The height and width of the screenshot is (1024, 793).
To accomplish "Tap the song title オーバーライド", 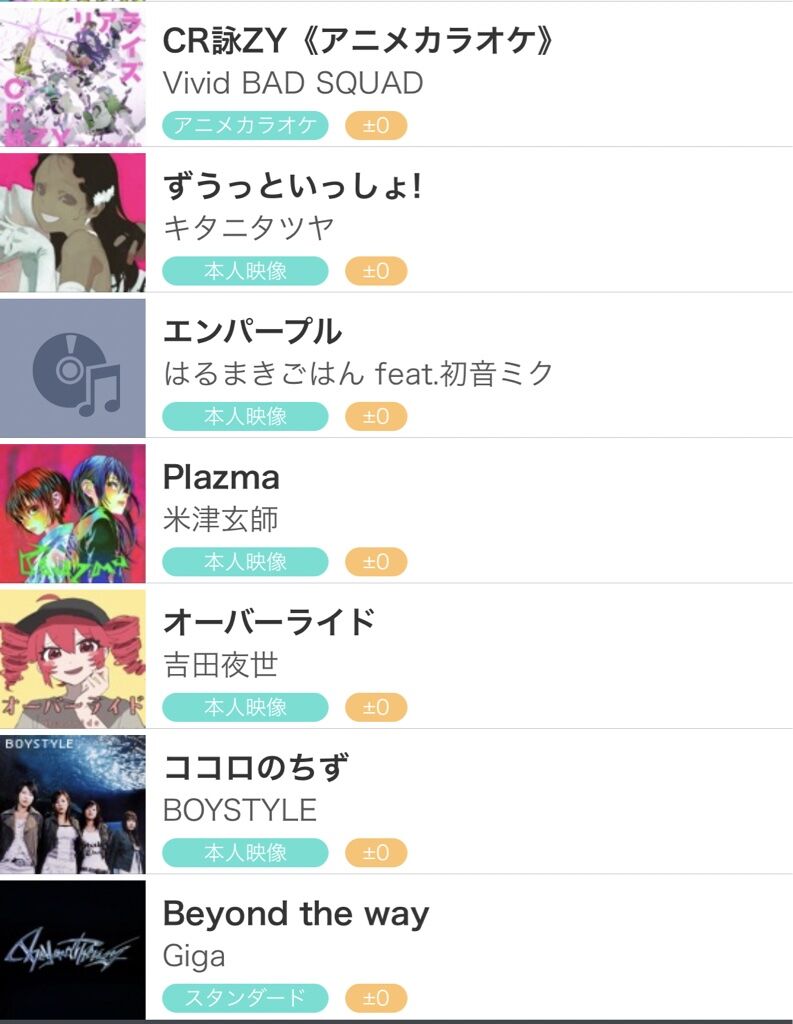I will [269, 622].
